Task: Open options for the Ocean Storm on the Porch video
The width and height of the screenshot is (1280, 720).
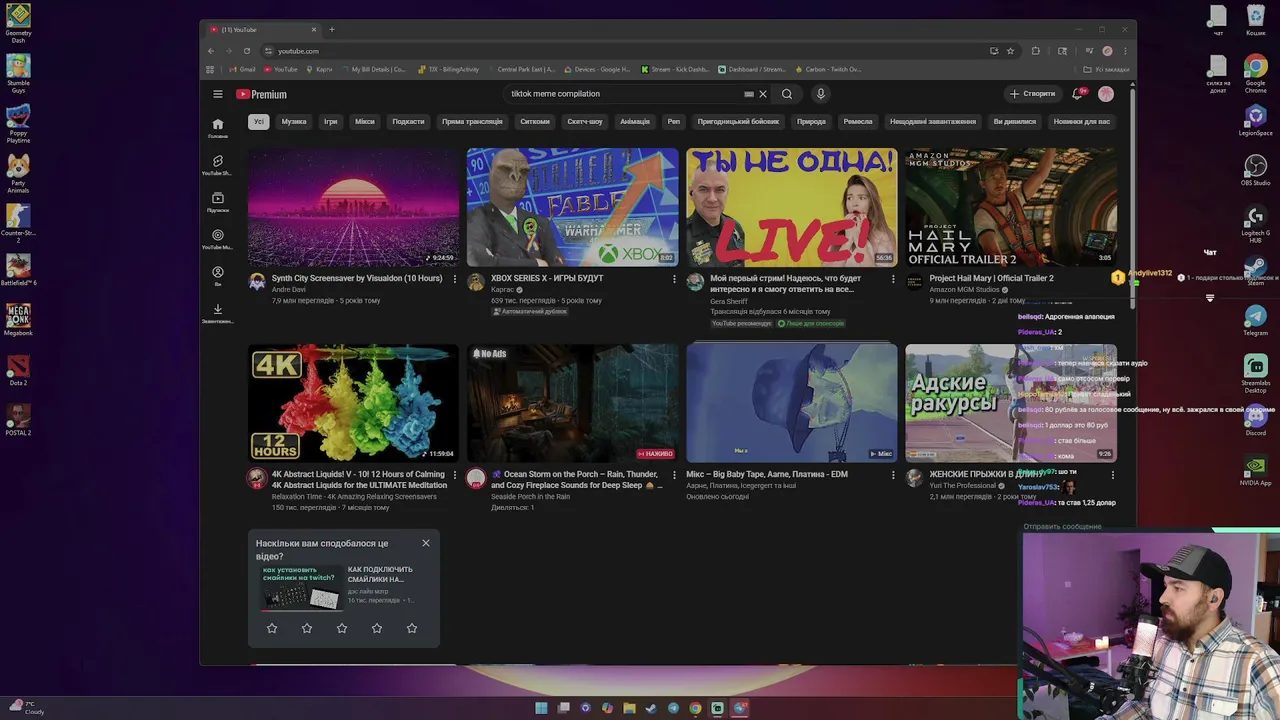Action: (674, 475)
